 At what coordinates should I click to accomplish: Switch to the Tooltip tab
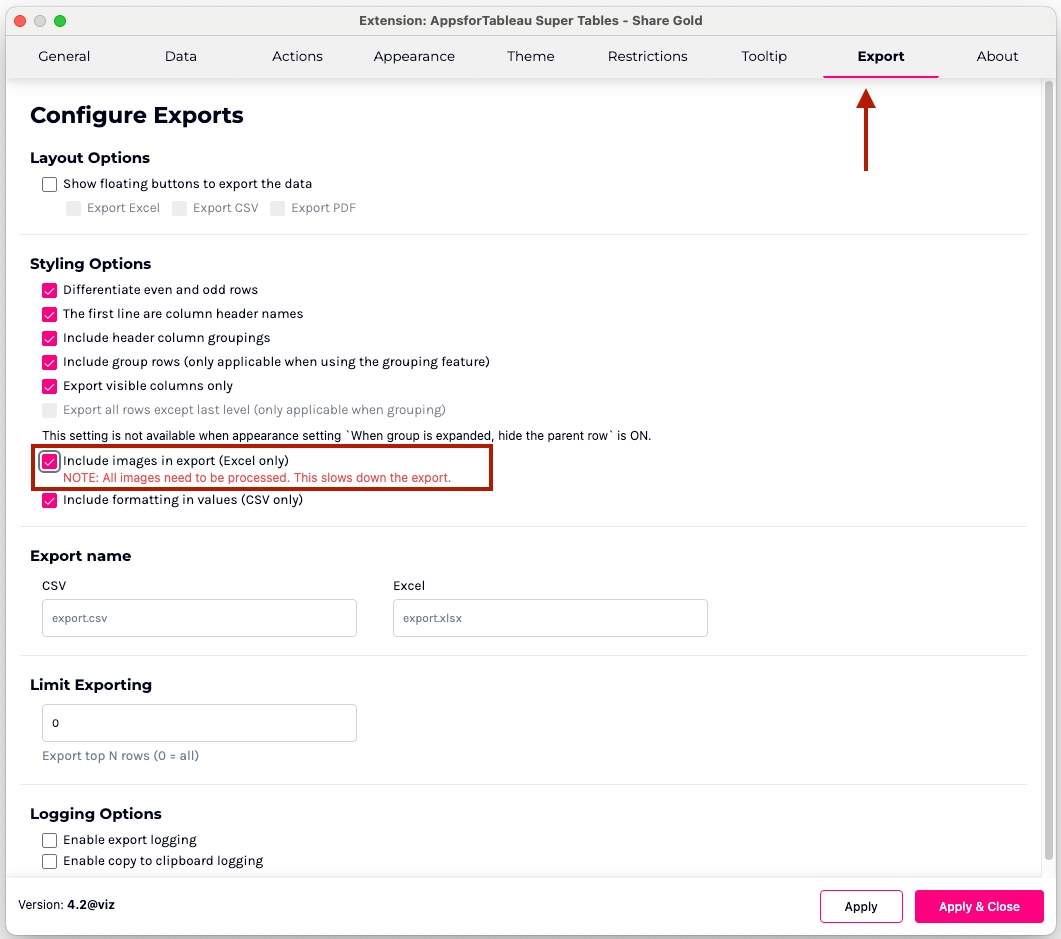764,56
